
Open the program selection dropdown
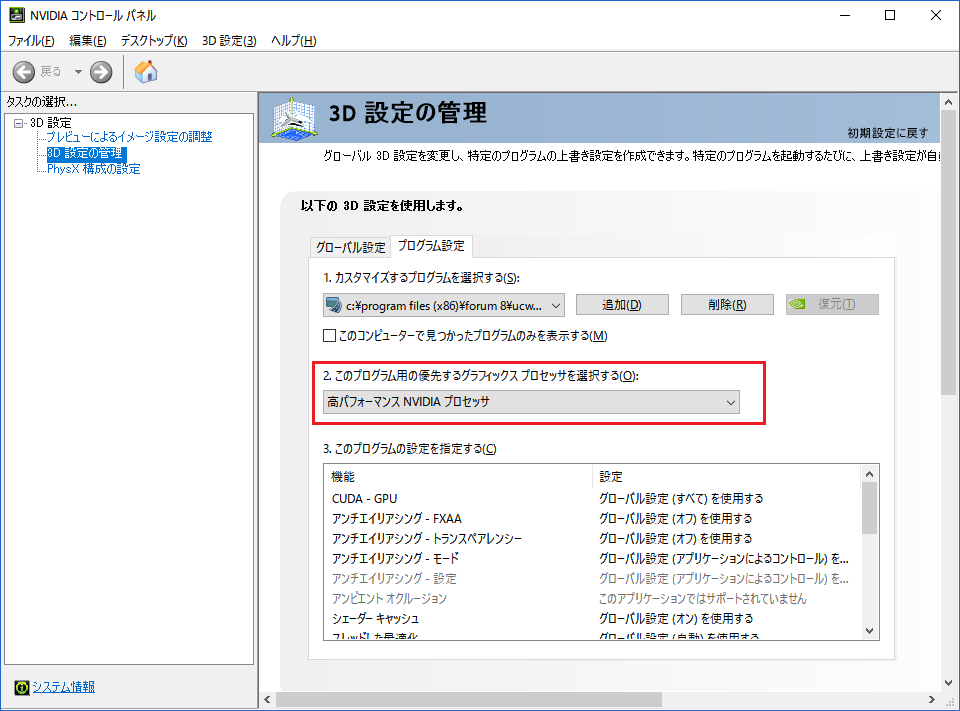(444, 305)
